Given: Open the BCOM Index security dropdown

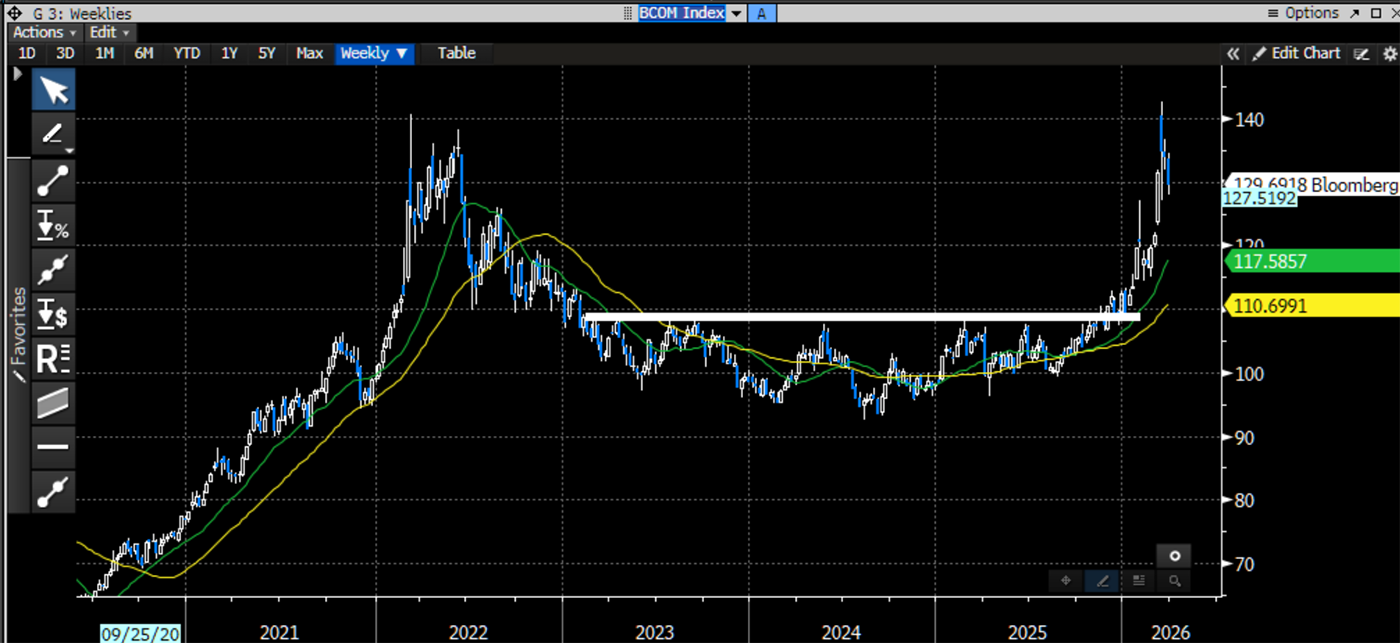Looking at the screenshot, I should pyautogui.click(x=737, y=12).
